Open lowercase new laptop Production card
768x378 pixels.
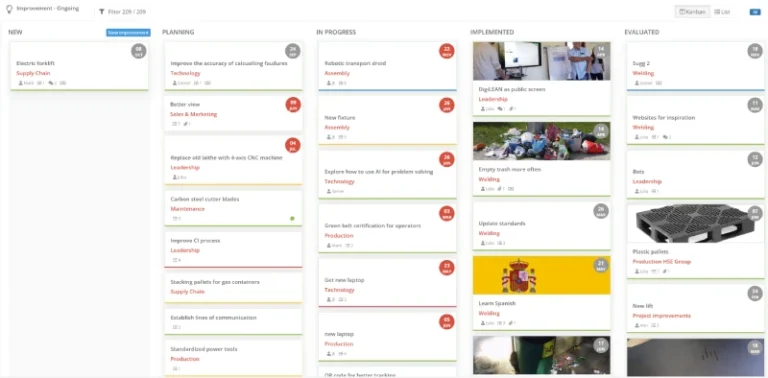coord(339,334)
